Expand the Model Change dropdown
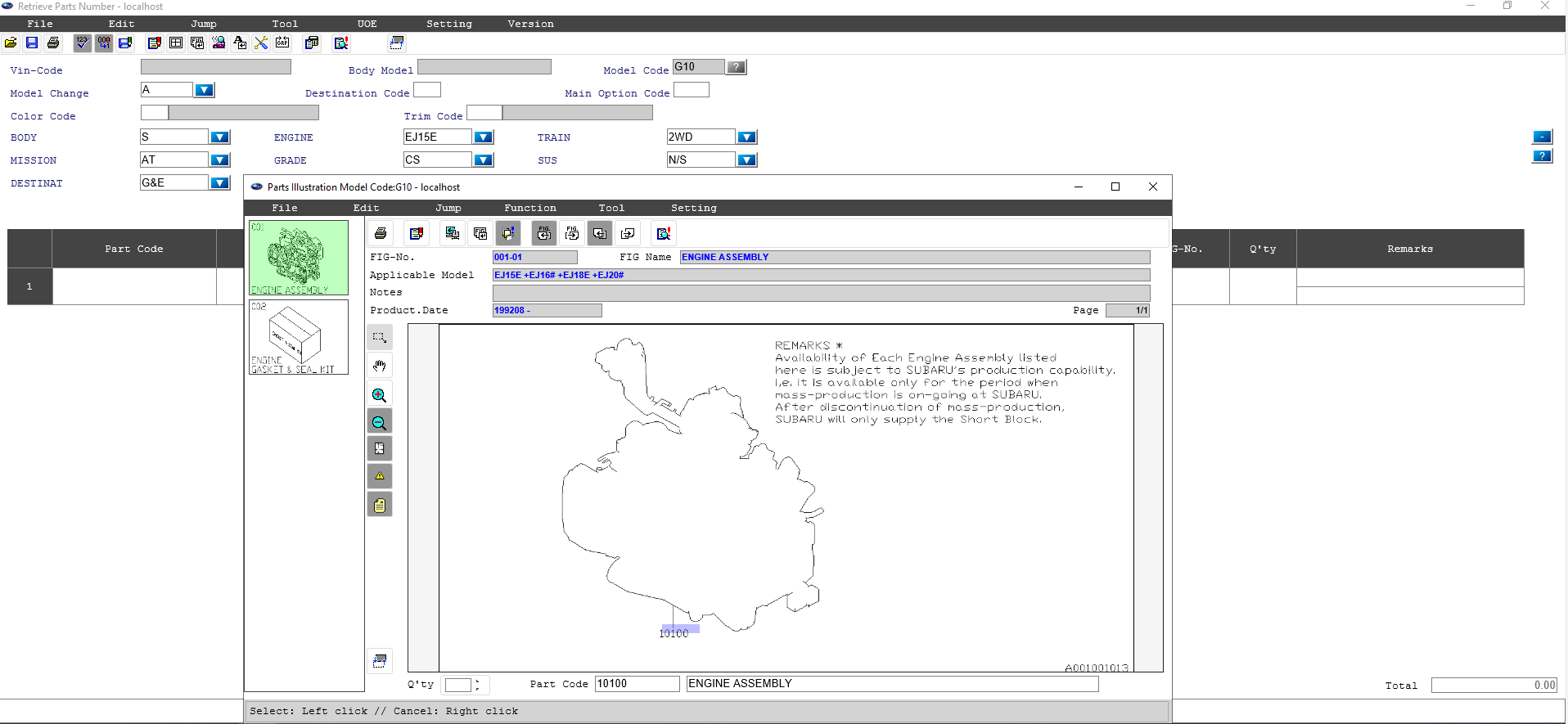1568x724 pixels. tap(205, 90)
